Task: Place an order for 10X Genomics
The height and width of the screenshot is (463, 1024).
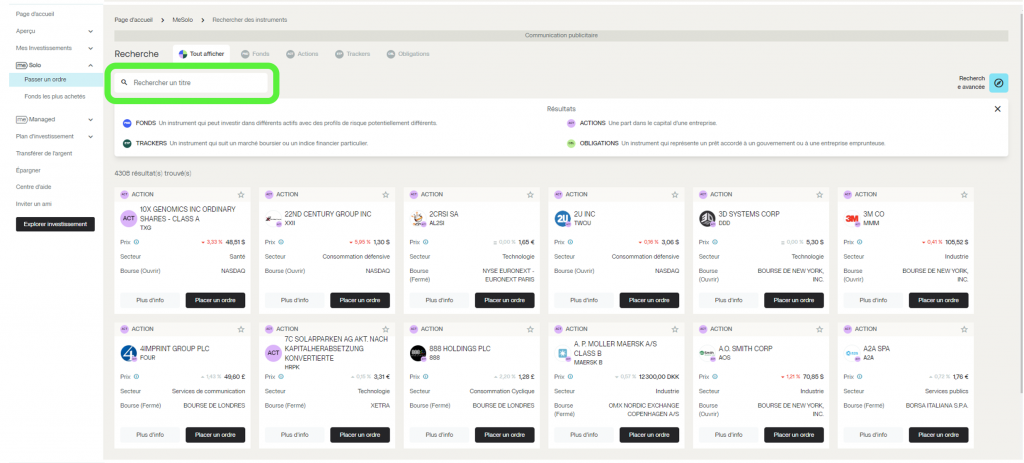Action: tap(216, 300)
